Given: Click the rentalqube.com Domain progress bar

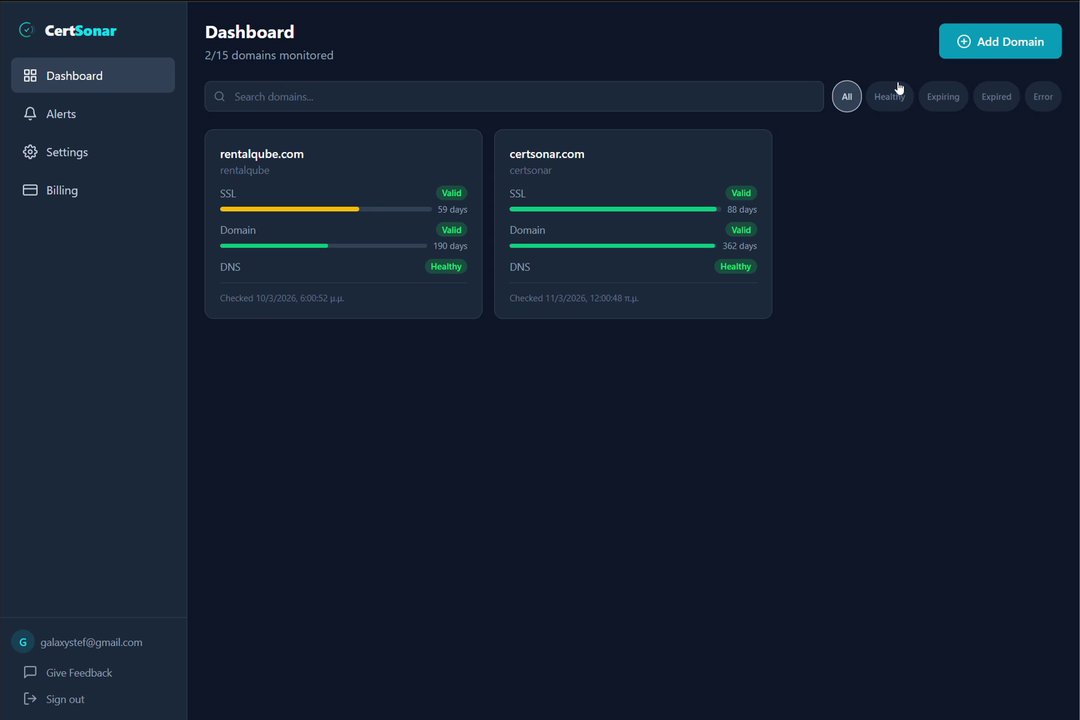Looking at the screenshot, I should 323,245.
